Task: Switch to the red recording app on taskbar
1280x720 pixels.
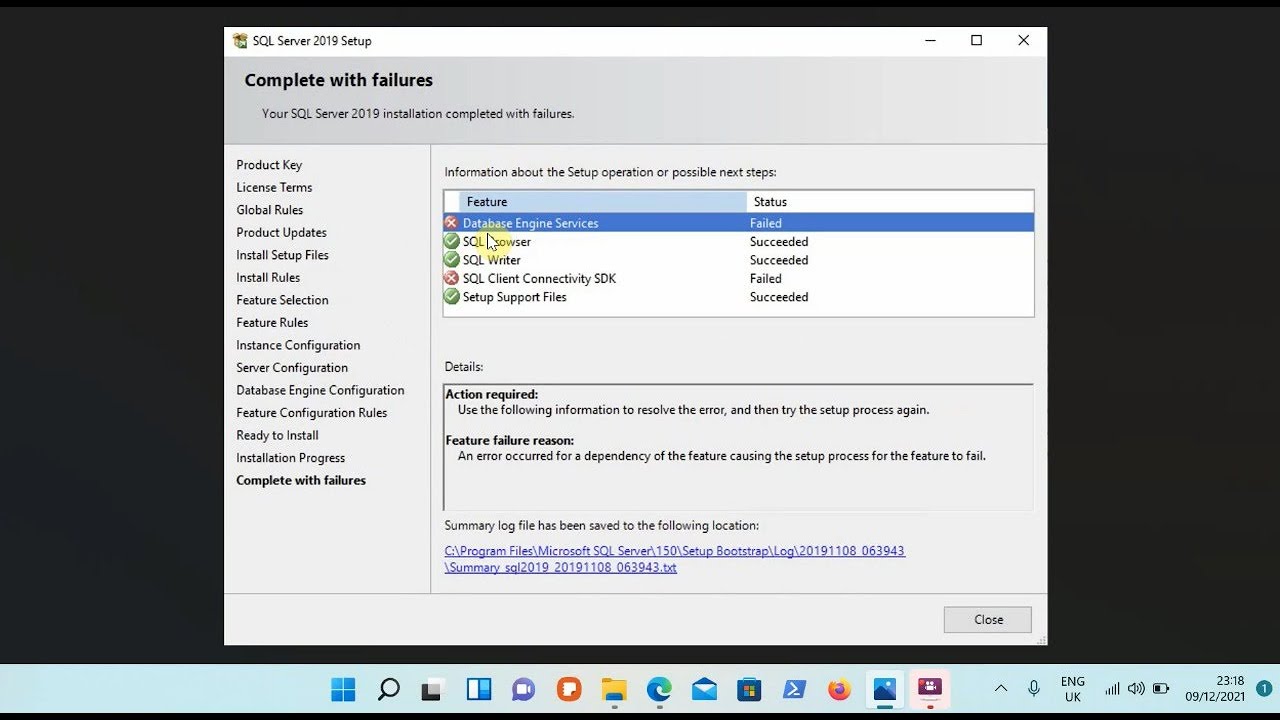Action: pyautogui.click(x=930, y=690)
